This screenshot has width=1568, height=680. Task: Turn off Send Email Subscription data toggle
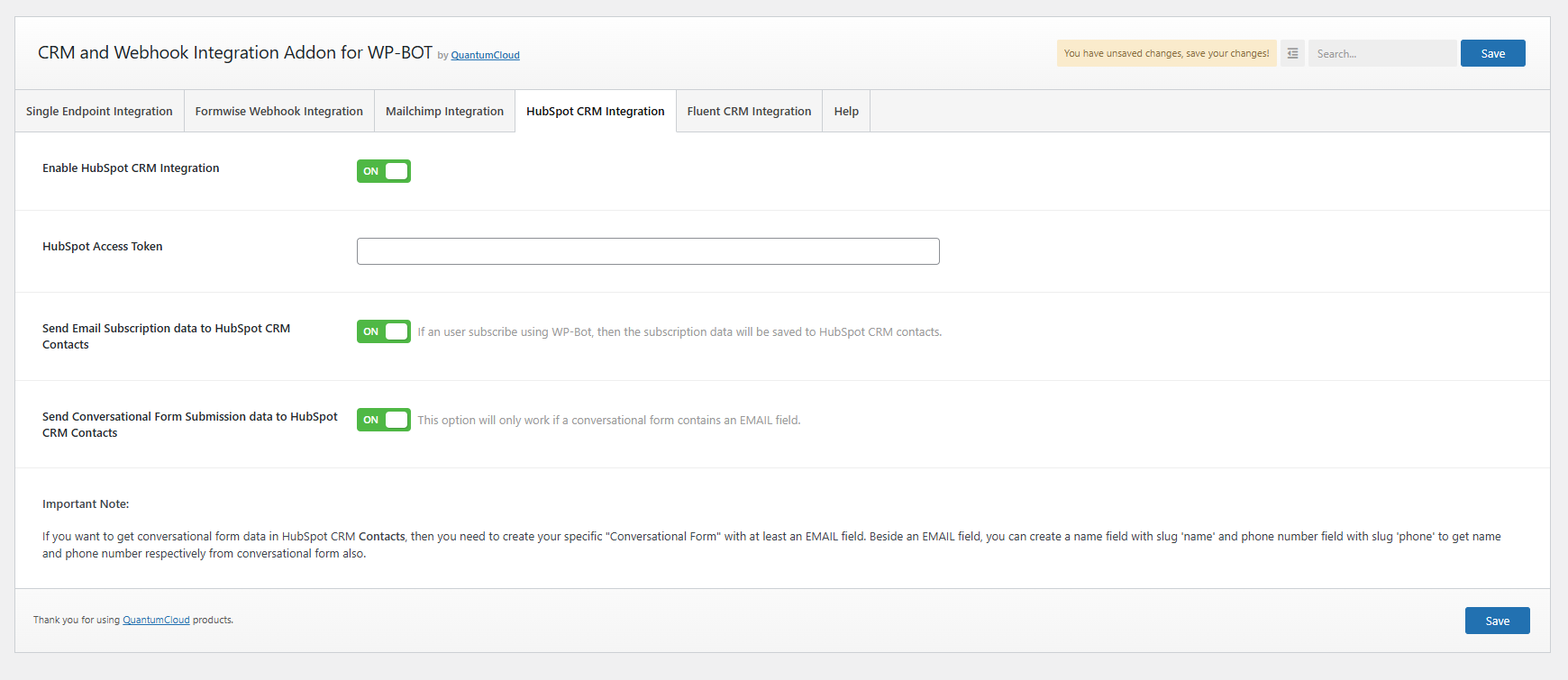[384, 331]
